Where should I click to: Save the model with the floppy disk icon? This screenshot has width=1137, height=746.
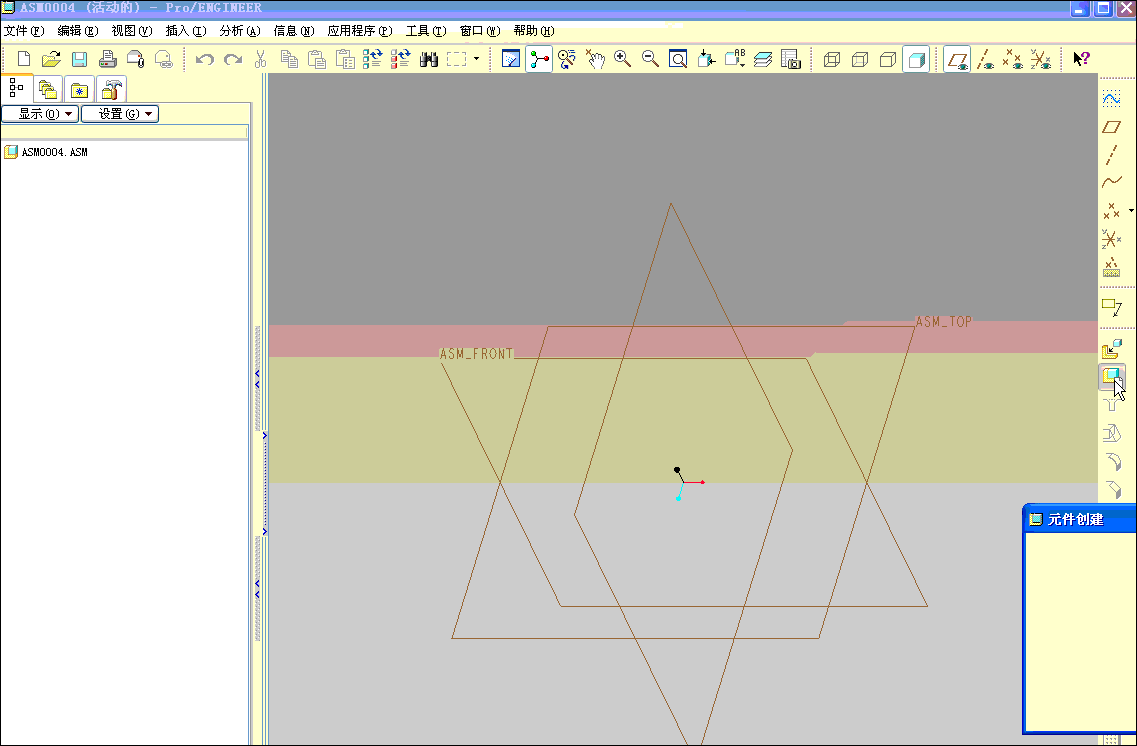[x=80, y=59]
